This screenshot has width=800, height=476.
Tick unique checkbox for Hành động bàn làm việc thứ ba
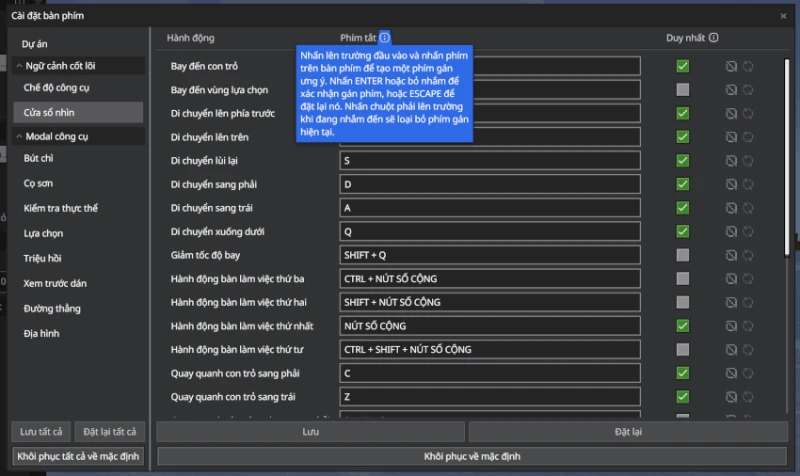coord(683,279)
